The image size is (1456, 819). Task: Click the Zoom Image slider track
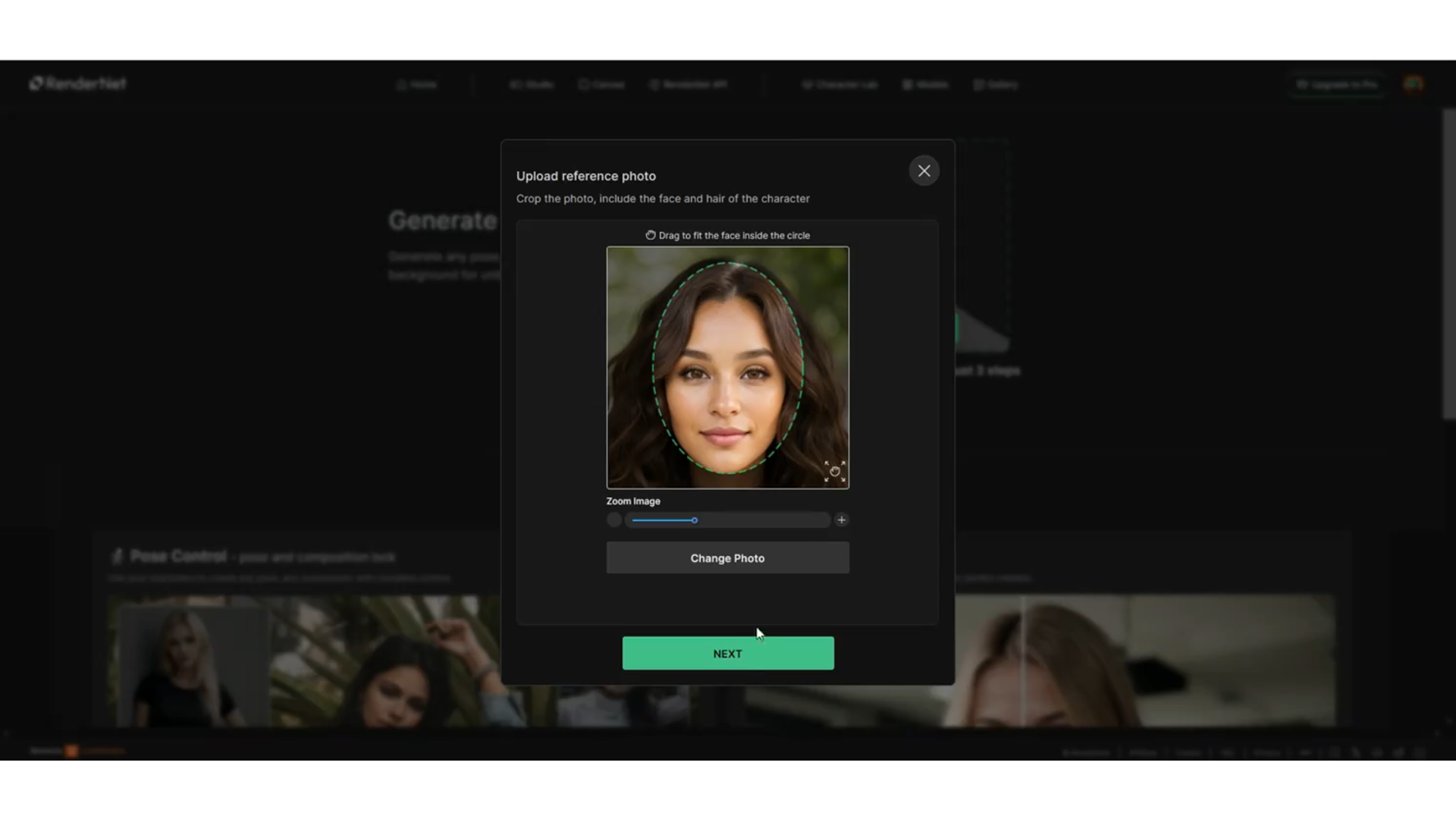727,520
